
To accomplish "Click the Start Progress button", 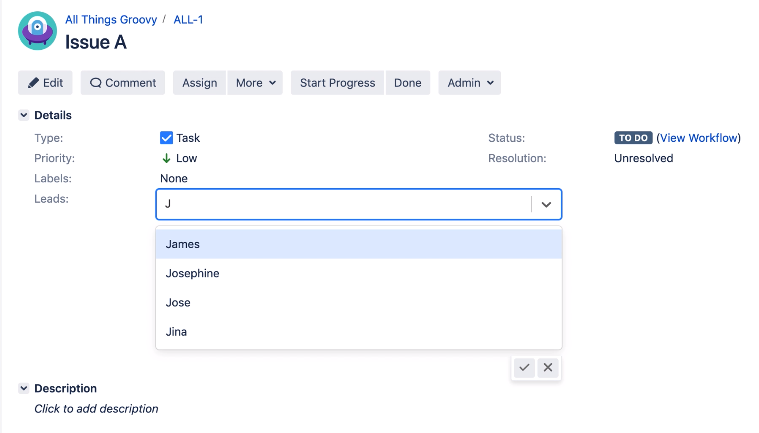I will [338, 83].
